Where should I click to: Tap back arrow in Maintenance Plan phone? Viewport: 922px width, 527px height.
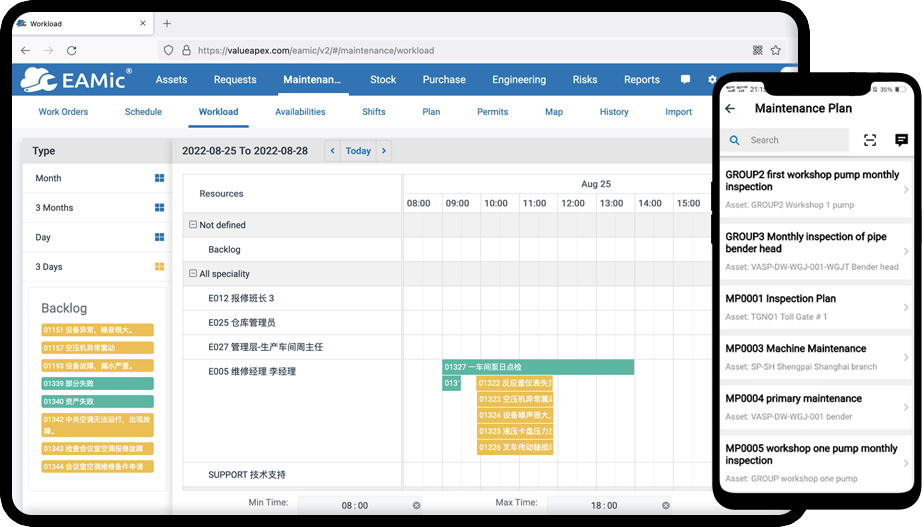tap(730, 109)
